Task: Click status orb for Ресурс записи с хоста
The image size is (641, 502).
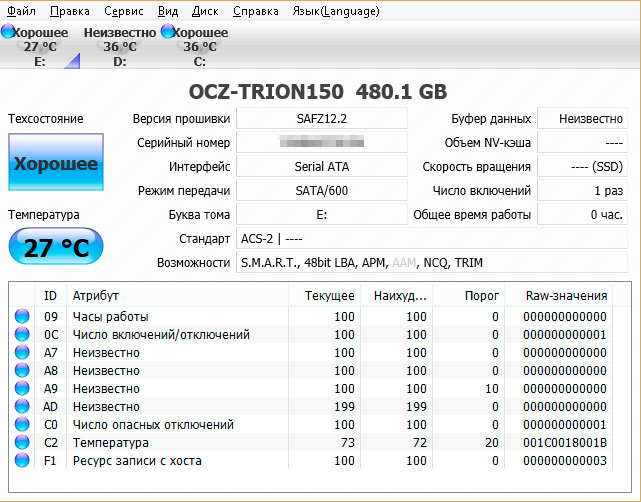Action: pos(22,460)
